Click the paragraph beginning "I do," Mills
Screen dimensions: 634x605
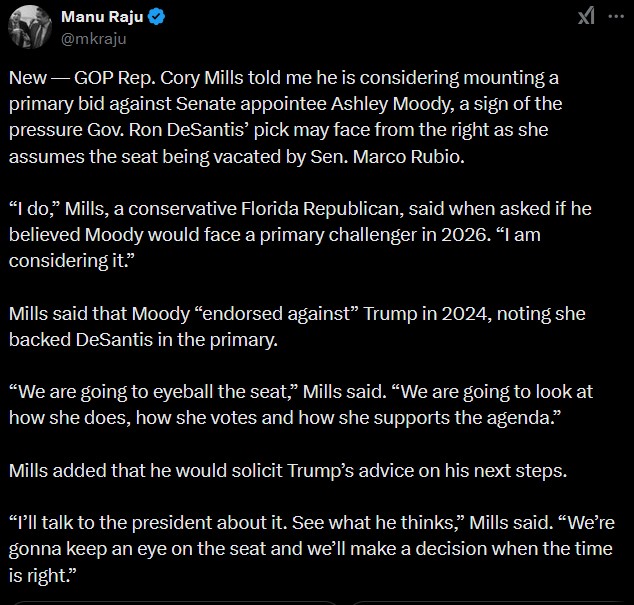pos(300,235)
